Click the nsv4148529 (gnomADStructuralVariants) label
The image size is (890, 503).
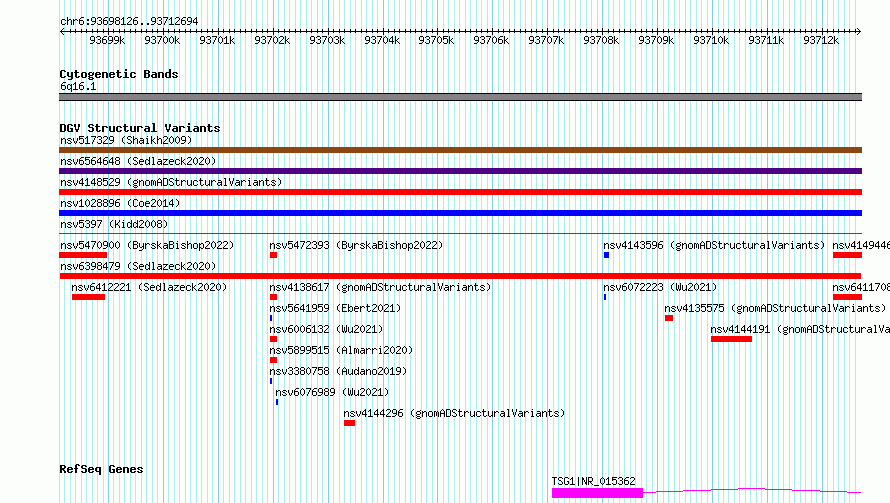[171, 182]
